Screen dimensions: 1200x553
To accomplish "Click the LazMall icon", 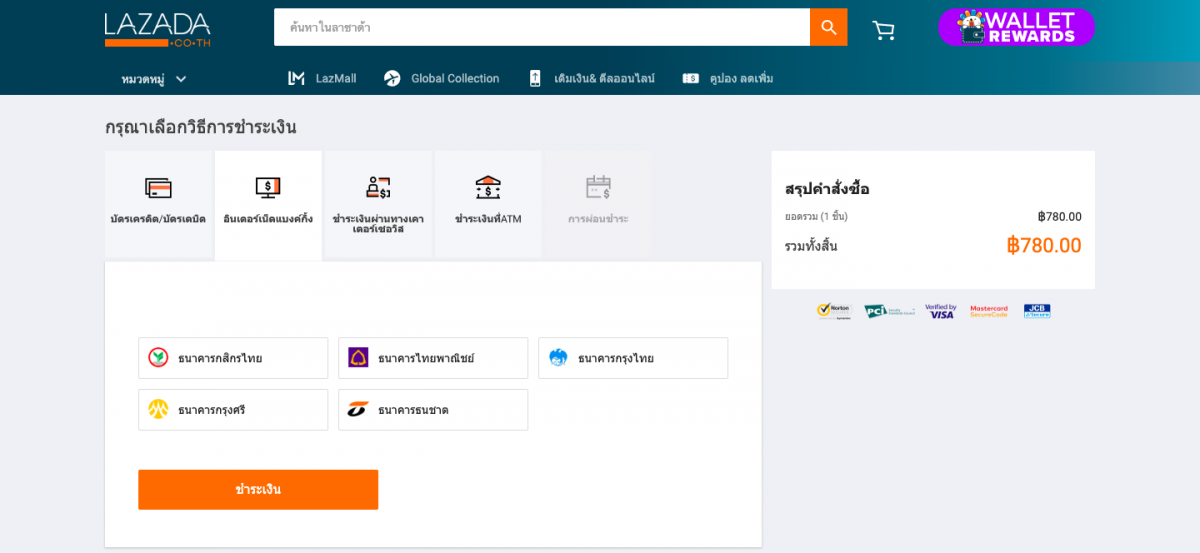I will tap(296, 78).
